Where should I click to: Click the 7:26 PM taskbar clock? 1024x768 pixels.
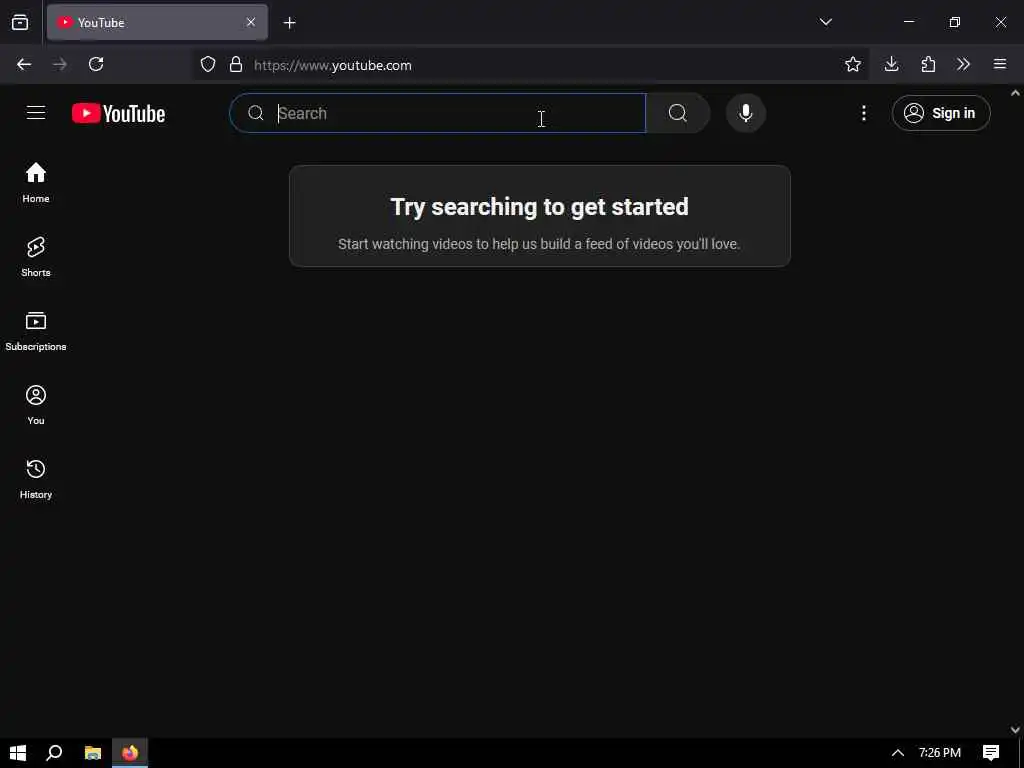pyautogui.click(x=940, y=752)
